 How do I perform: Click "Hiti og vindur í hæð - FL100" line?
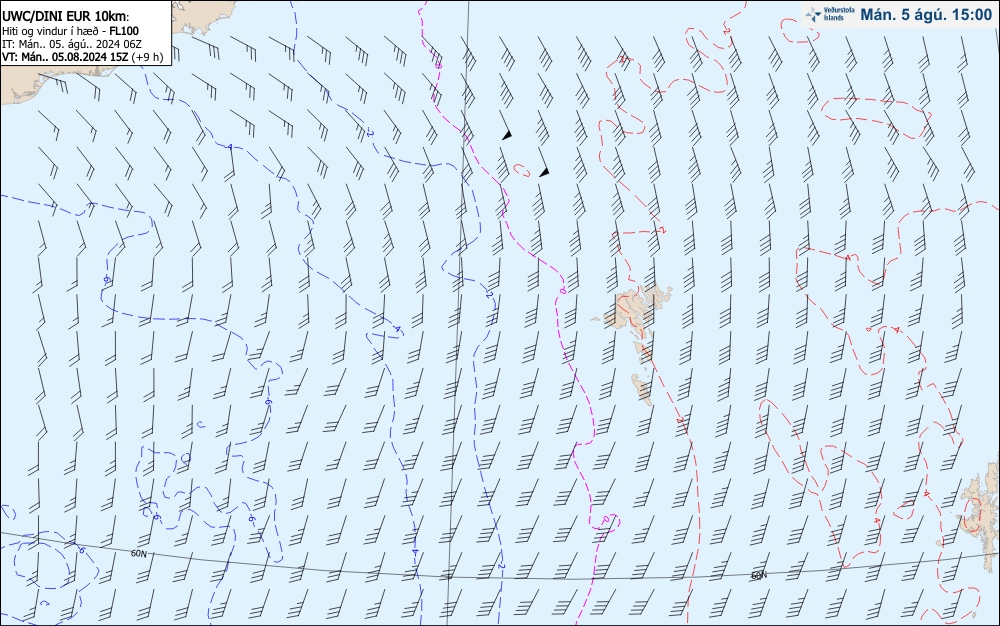coord(70,31)
